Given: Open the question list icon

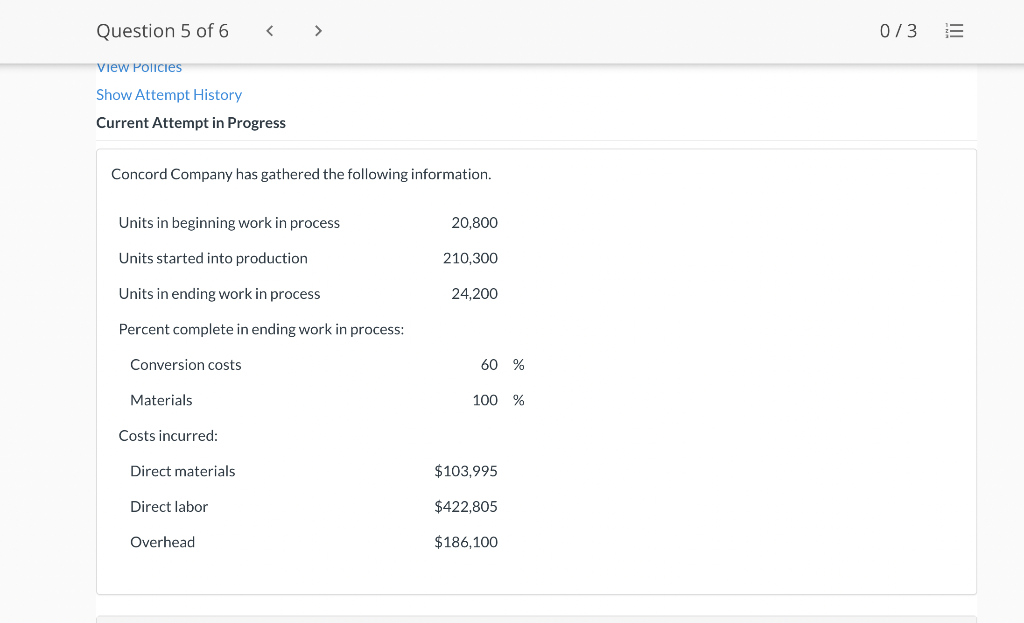Looking at the screenshot, I should coord(954,31).
